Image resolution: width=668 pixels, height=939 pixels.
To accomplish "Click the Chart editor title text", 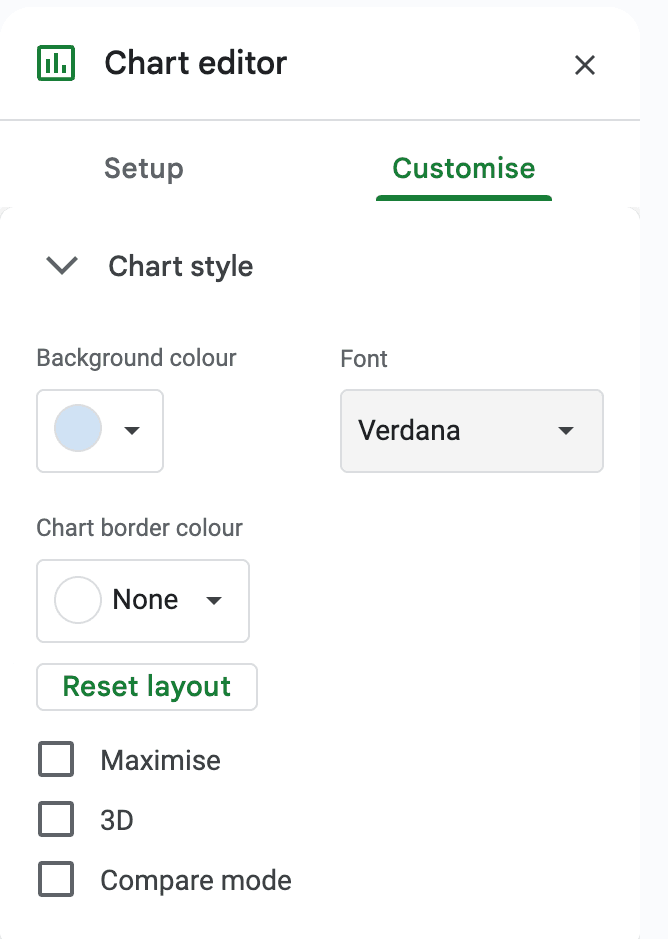I will [x=195, y=63].
